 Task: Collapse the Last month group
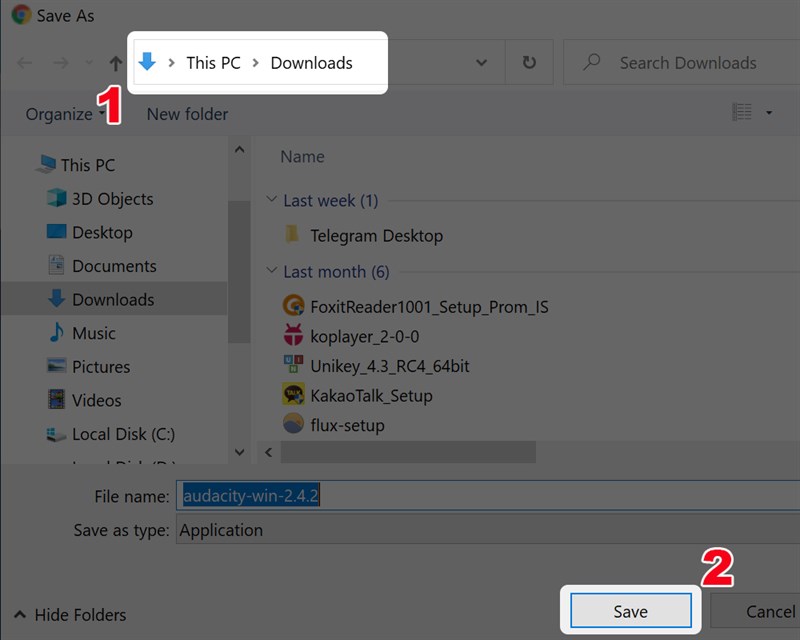coord(271,271)
